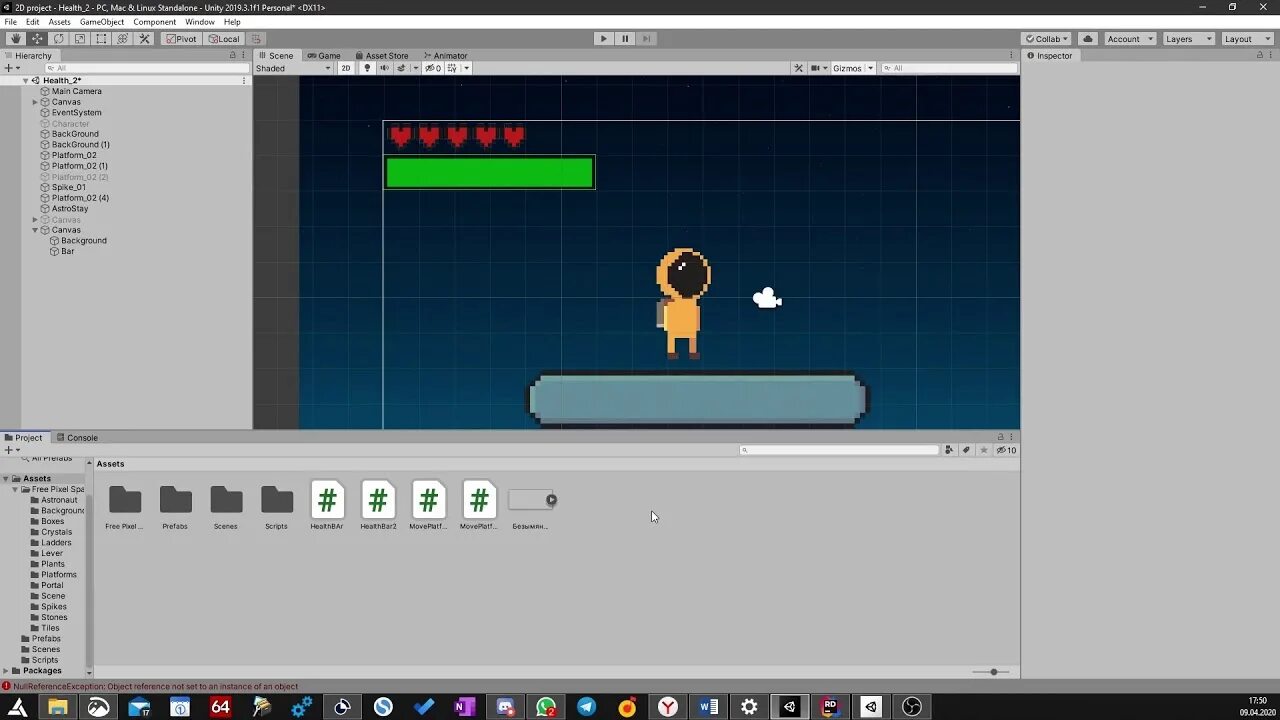
Task: Focus the Scene view search field
Action: point(949,68)
